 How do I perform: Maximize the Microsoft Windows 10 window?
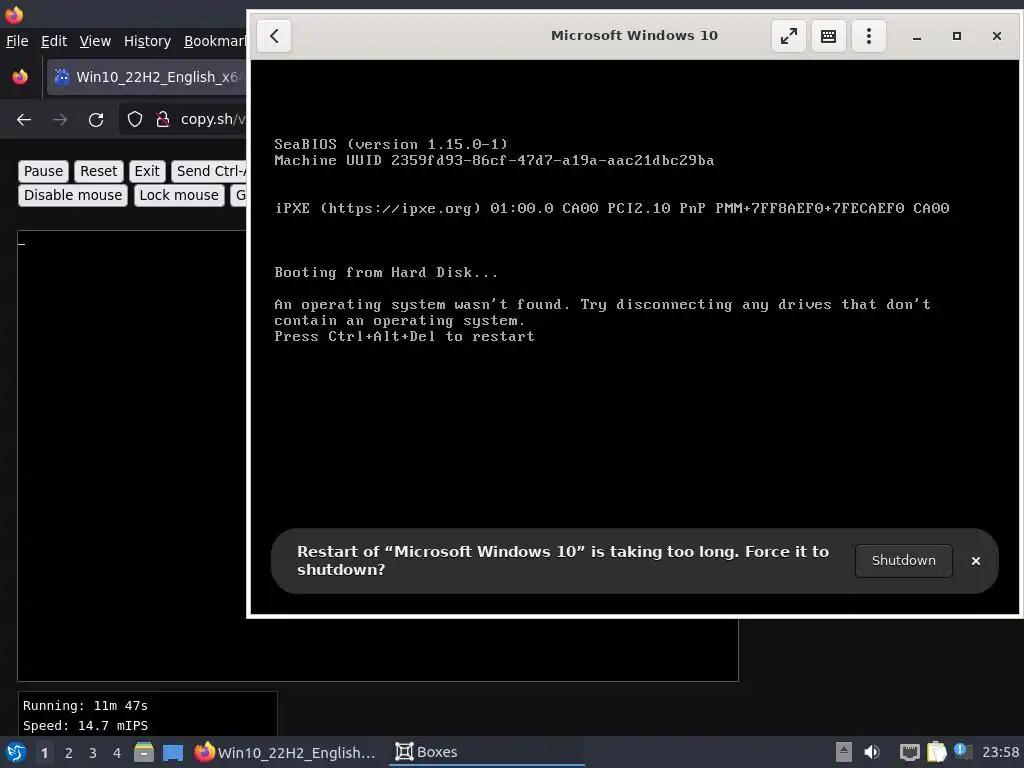coord(957,37)
